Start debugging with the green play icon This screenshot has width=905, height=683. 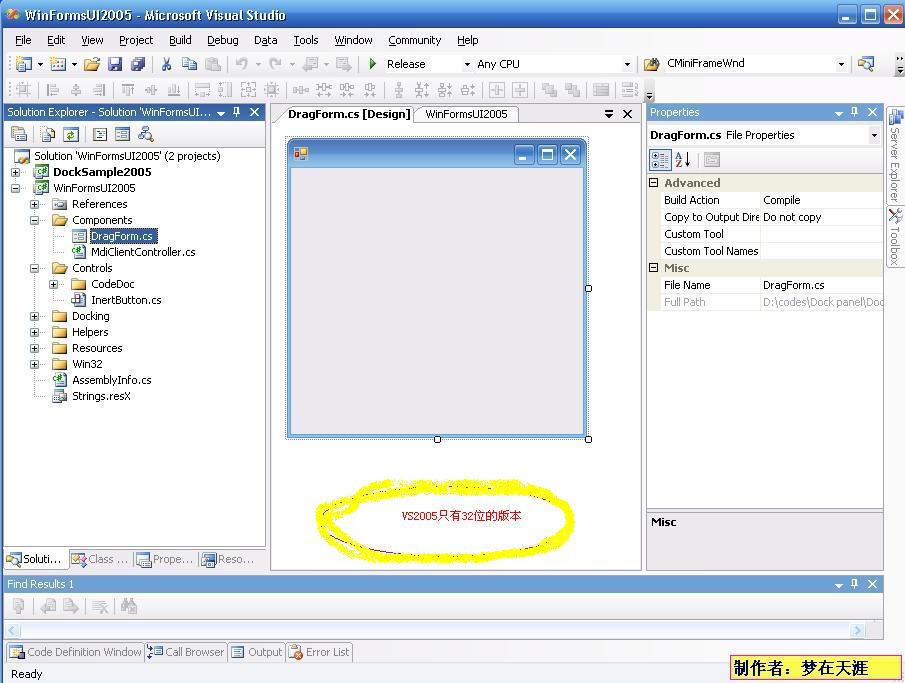coord(373,64)
